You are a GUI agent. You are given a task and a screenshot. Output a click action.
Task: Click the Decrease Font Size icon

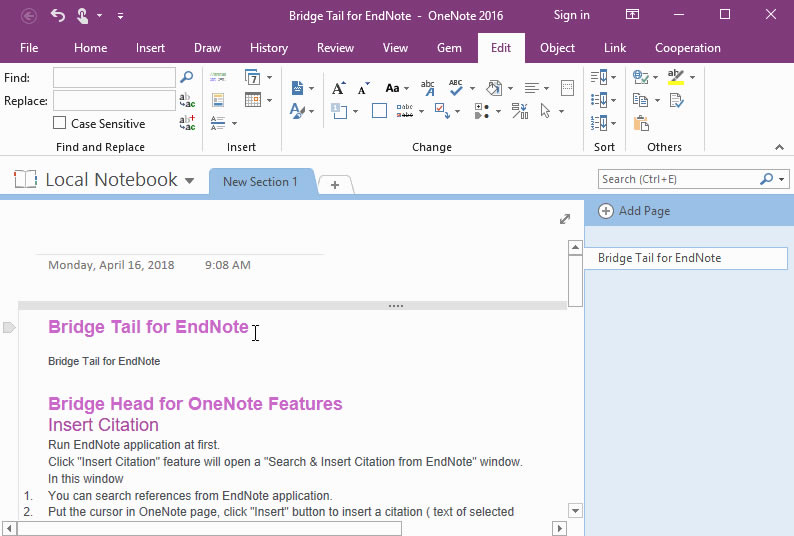tap(363, 88)
